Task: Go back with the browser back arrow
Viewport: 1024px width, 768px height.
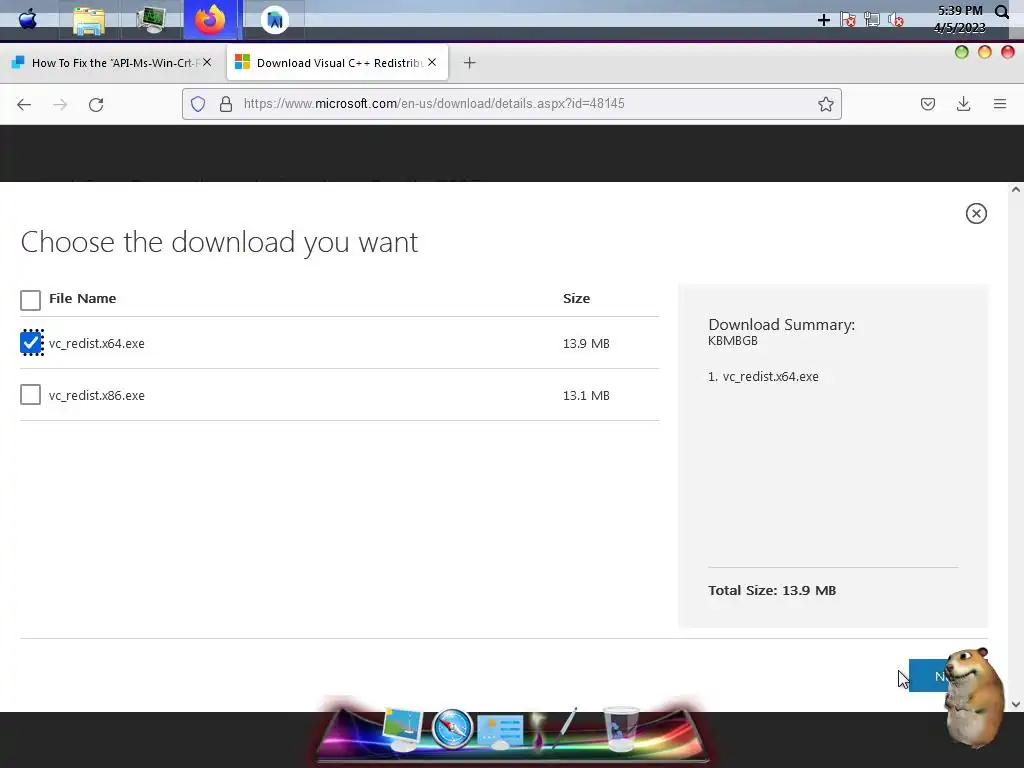Action: pos(24,104)
